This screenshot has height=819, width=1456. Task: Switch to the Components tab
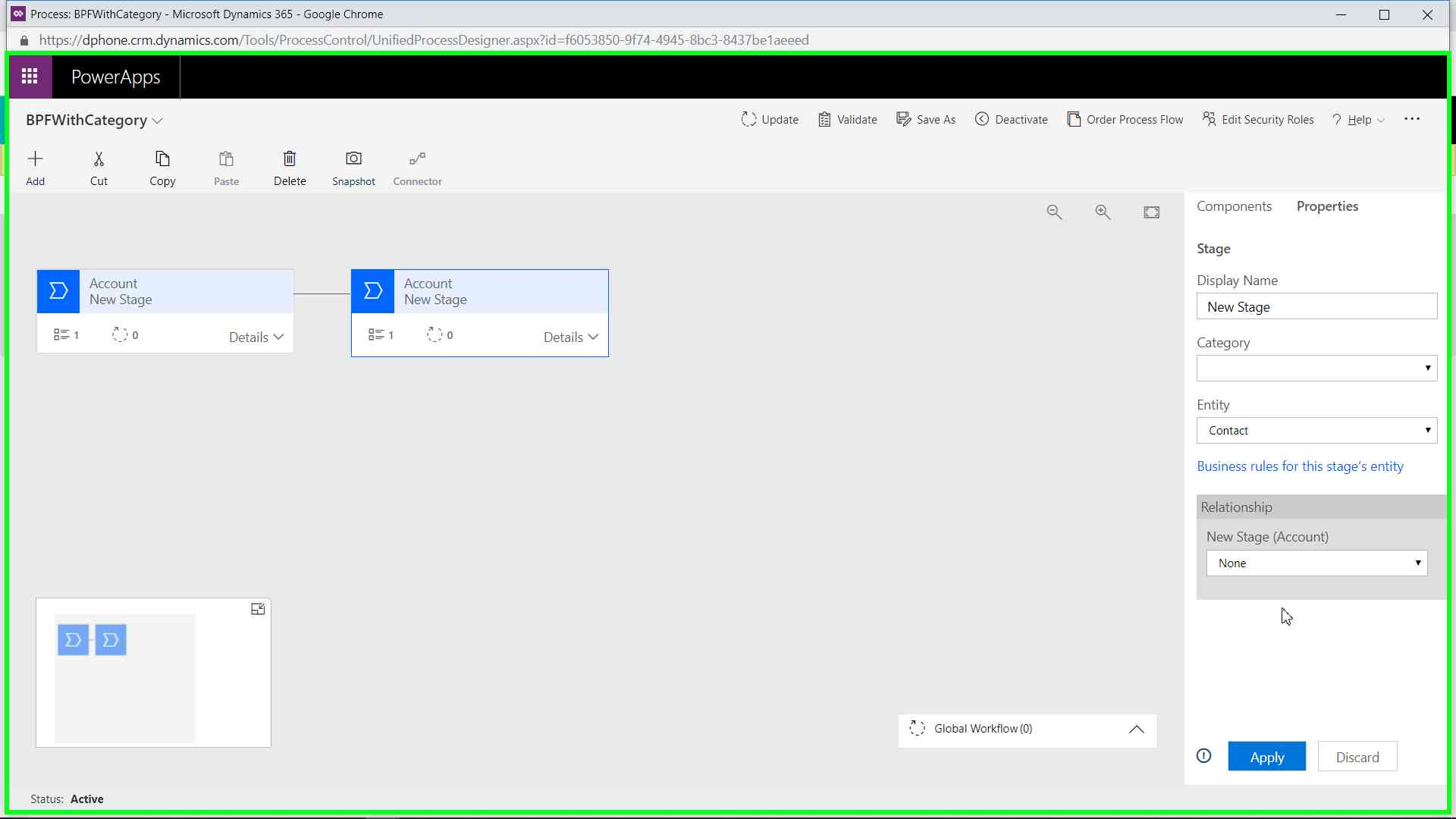(1234, 206)
